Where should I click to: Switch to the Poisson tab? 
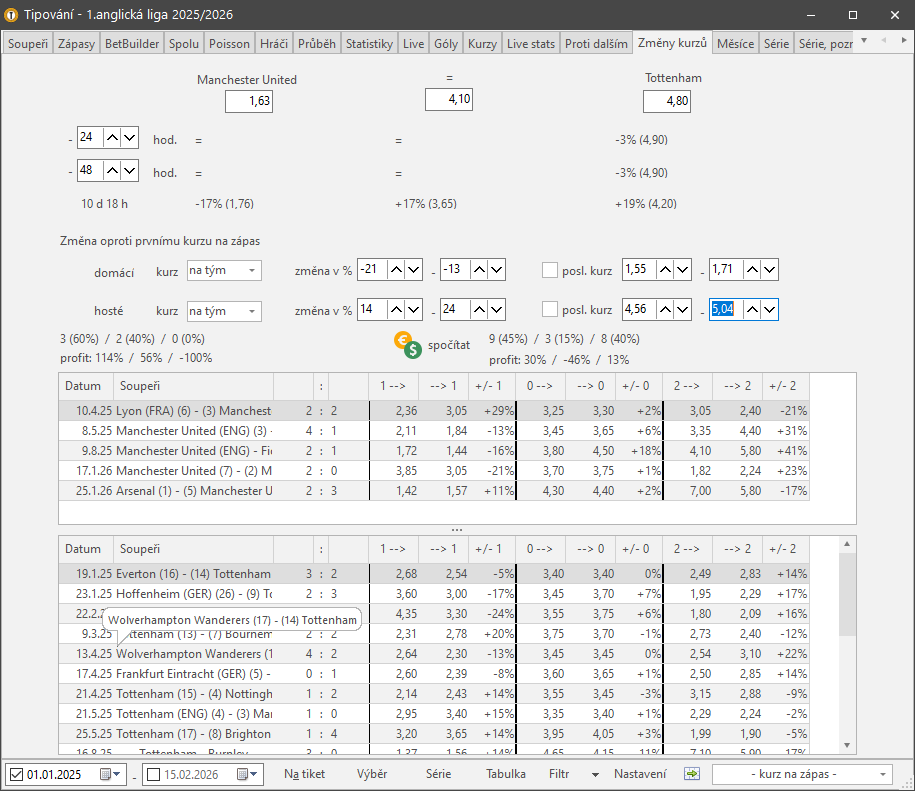coord(230,44)
